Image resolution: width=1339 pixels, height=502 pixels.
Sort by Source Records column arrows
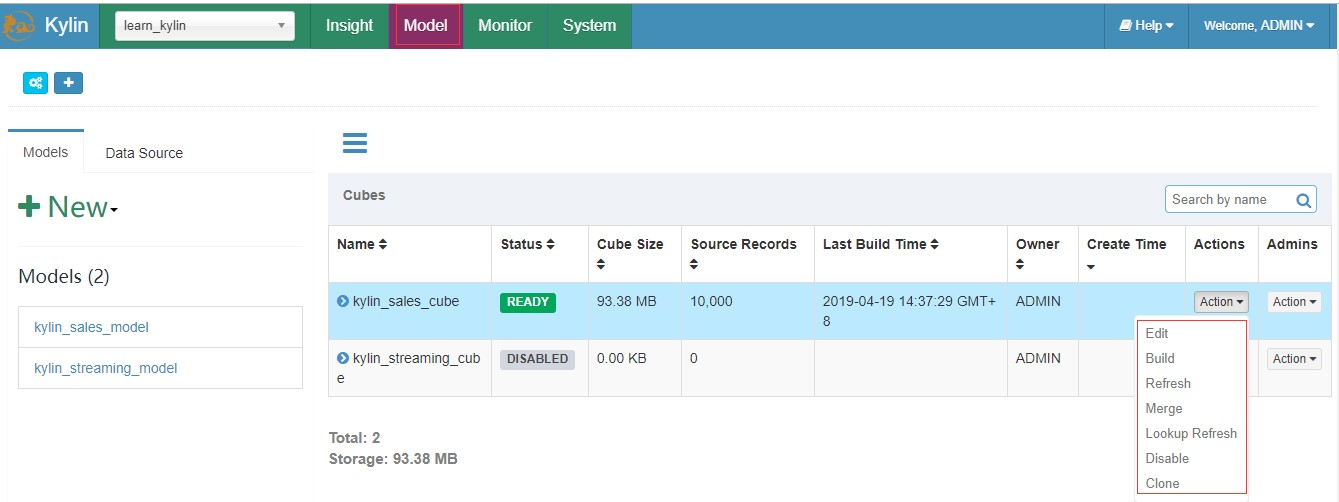click(x=694, y=265)
